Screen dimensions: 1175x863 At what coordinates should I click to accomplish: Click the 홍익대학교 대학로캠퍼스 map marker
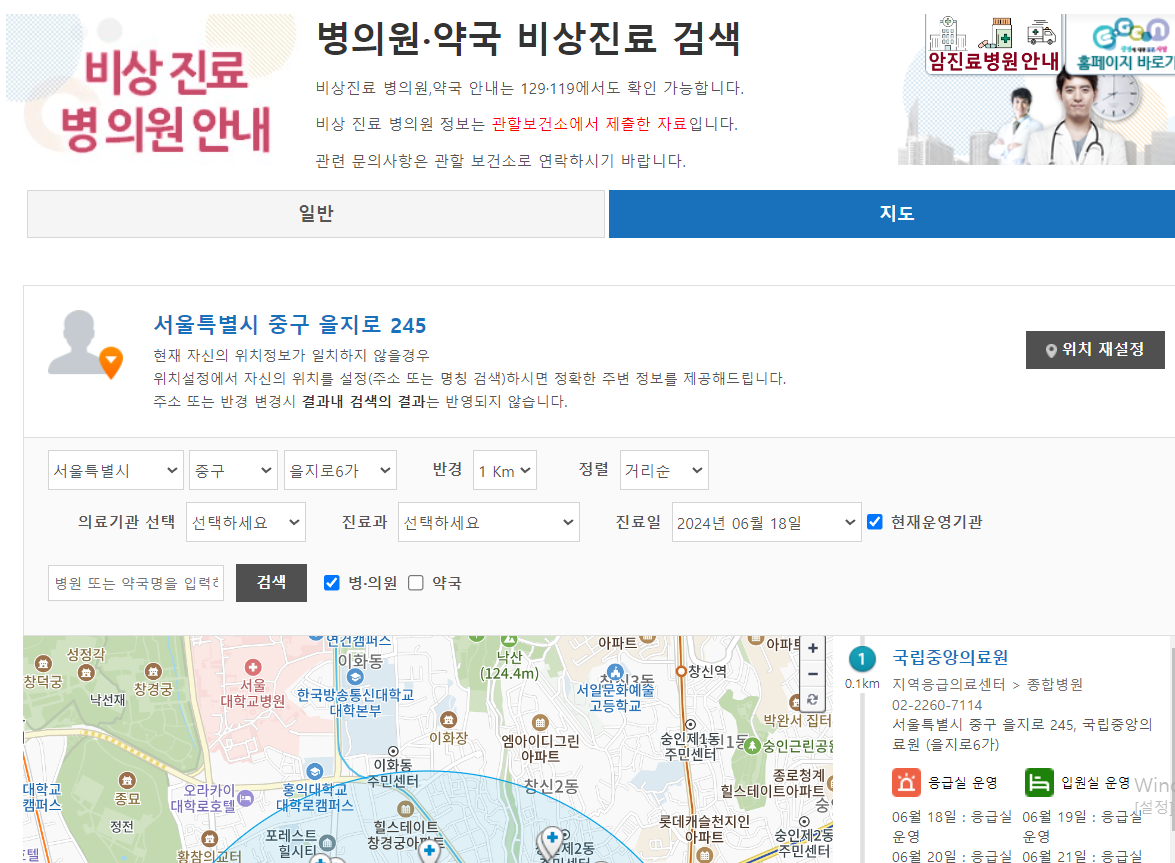(315, 771)
